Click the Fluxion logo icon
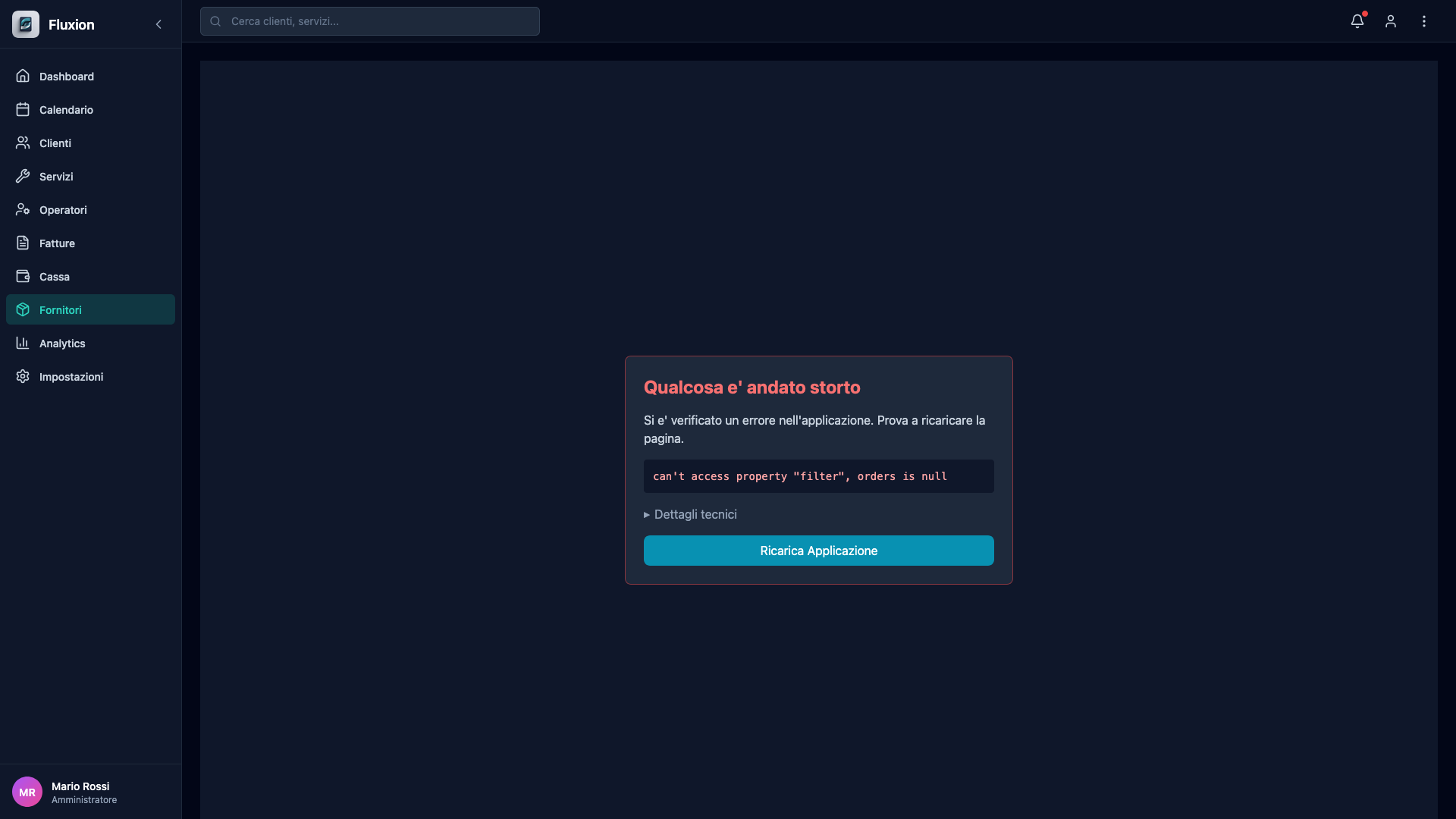This screenshot has height=819, width=1456. [26, 24]
